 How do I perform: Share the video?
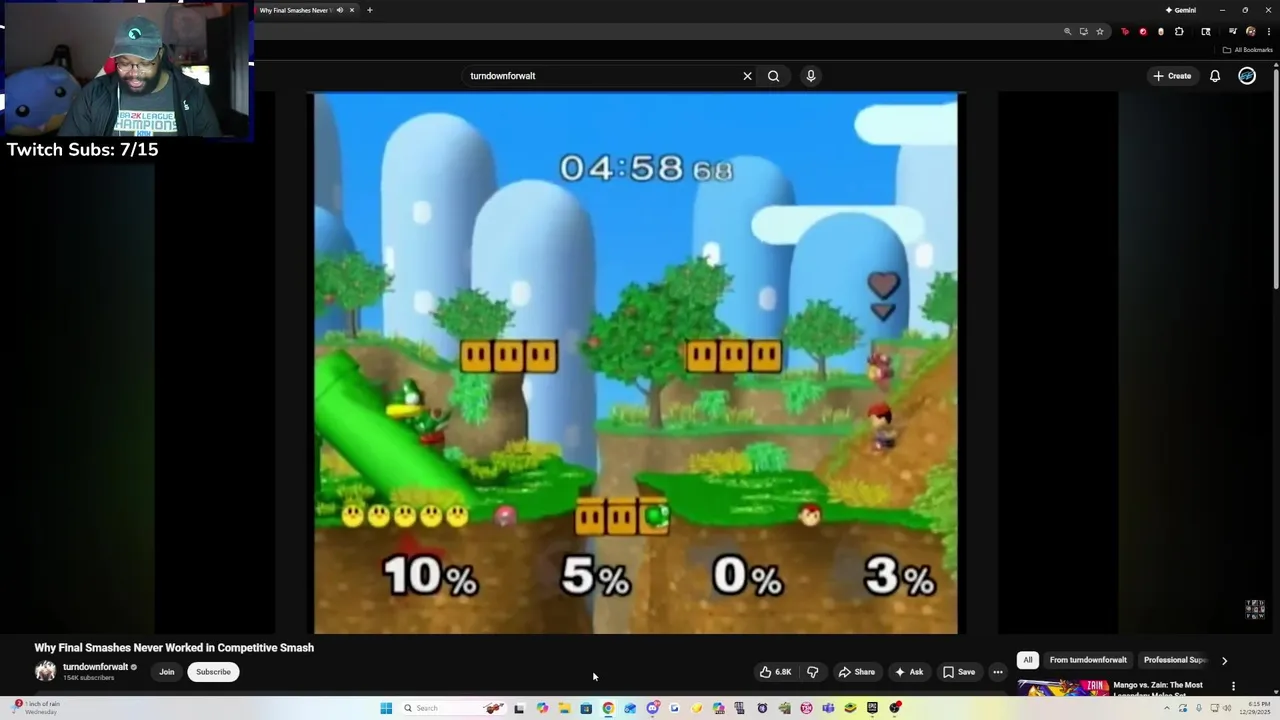tap(857, 672)
